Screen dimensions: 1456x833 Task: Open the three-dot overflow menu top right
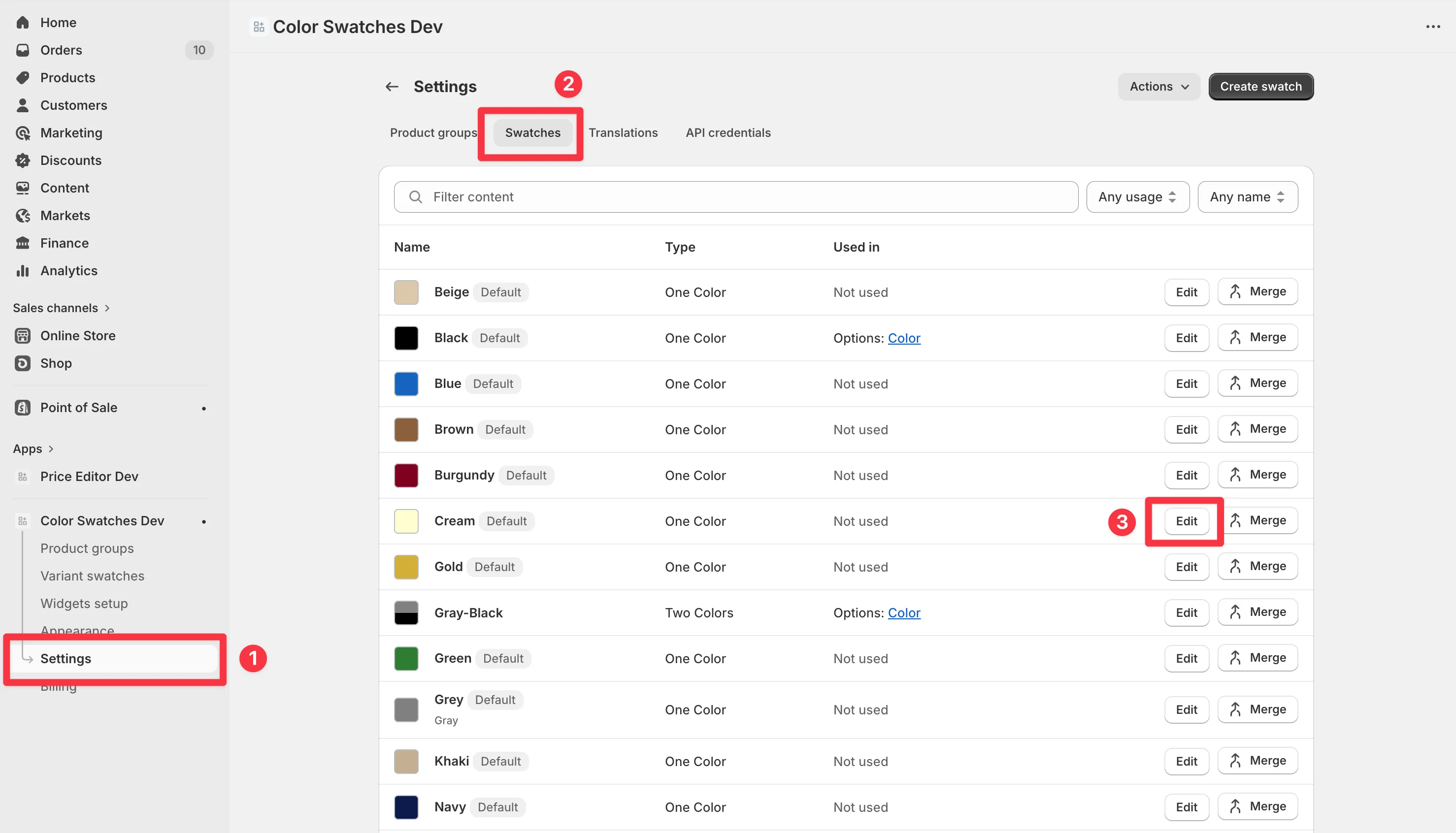click(x=1433, y=26)
